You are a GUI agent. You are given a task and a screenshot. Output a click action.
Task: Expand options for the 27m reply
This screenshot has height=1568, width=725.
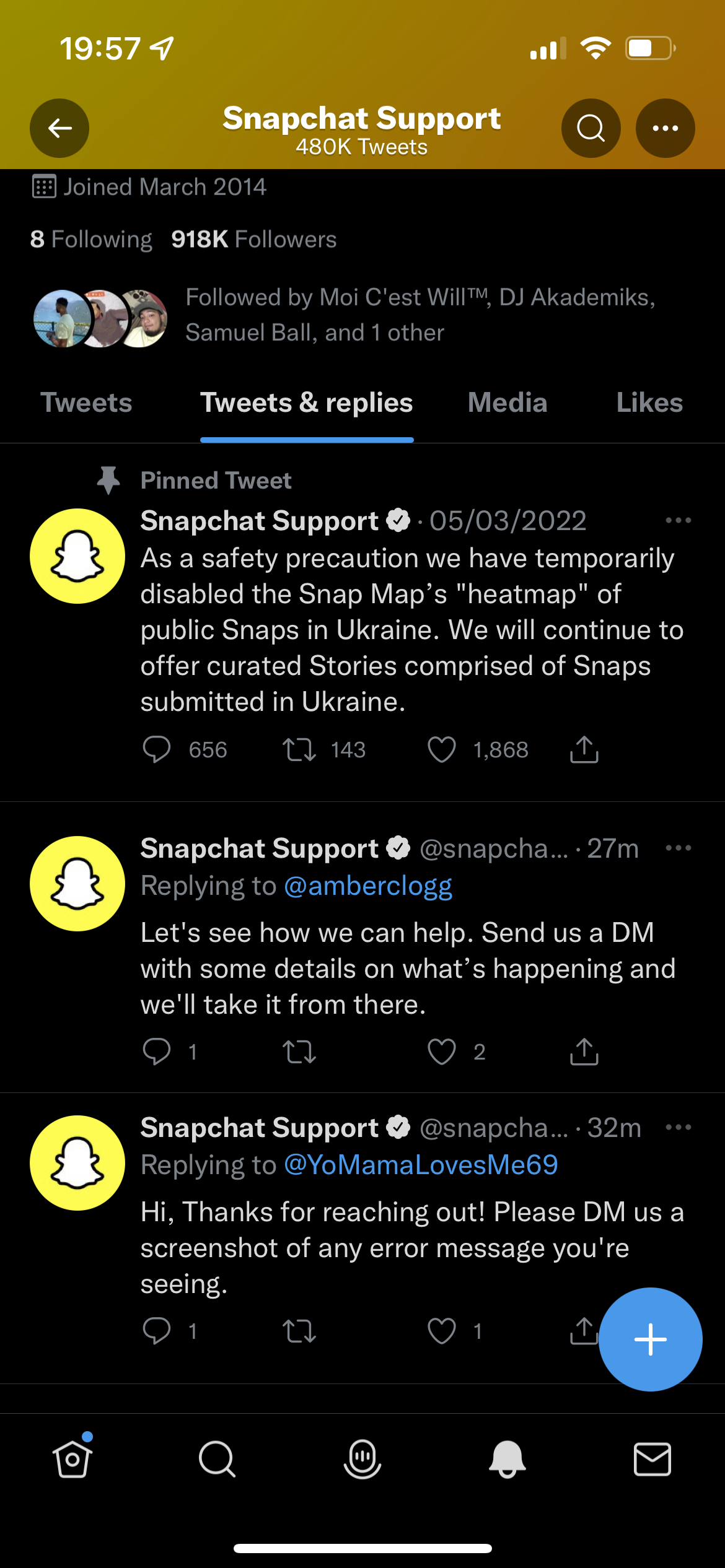coord(678,848)
